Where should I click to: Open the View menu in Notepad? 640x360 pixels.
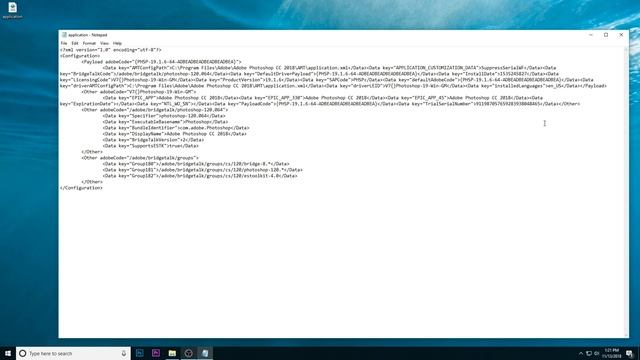(x=104, y=43)
